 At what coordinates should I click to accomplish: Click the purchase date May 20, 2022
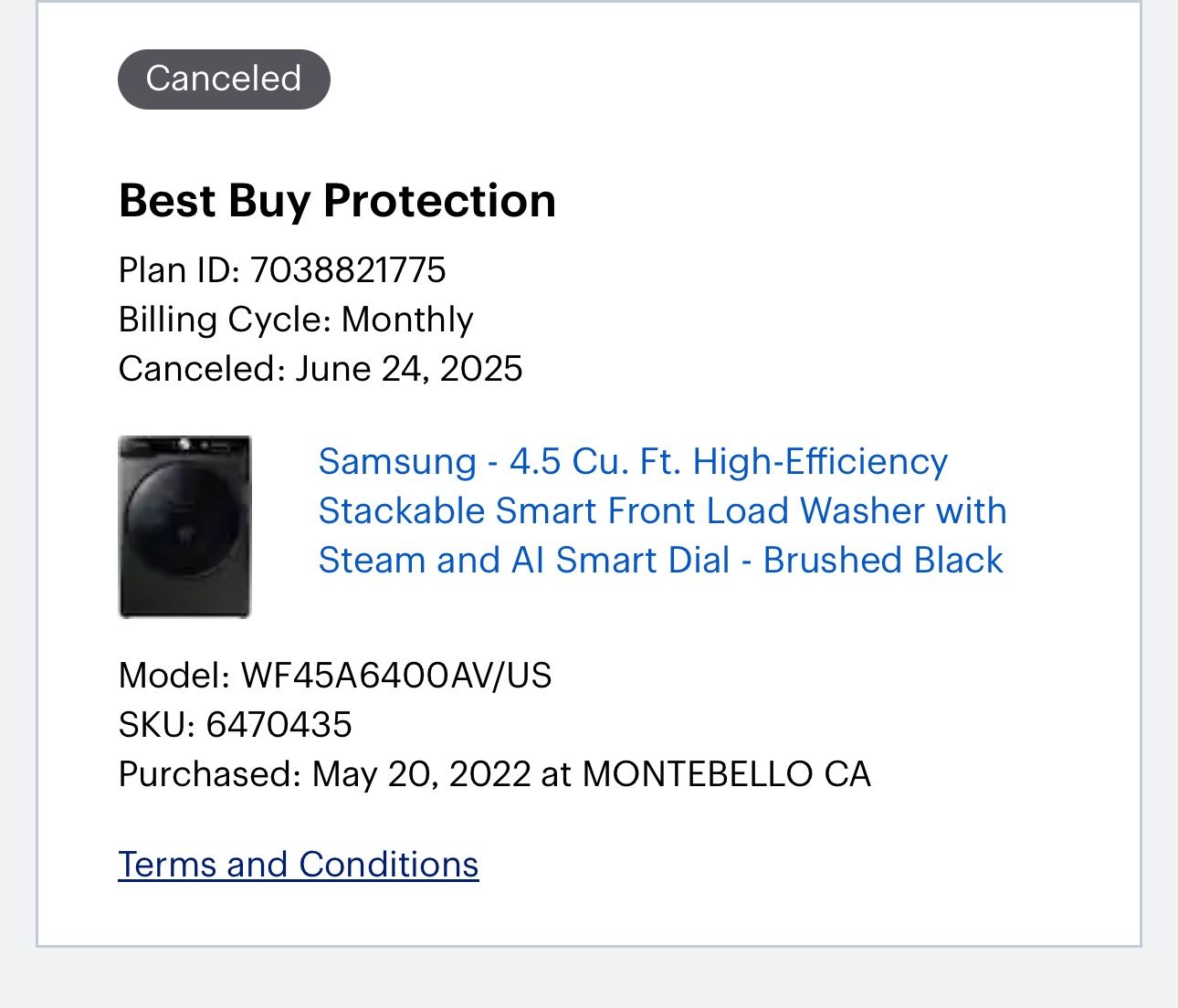click(421, 774)
